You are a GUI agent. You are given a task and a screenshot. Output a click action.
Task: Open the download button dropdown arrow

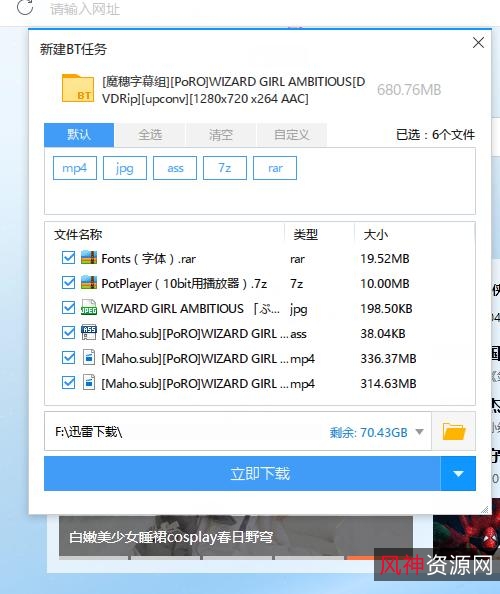(x=458, y=474)
